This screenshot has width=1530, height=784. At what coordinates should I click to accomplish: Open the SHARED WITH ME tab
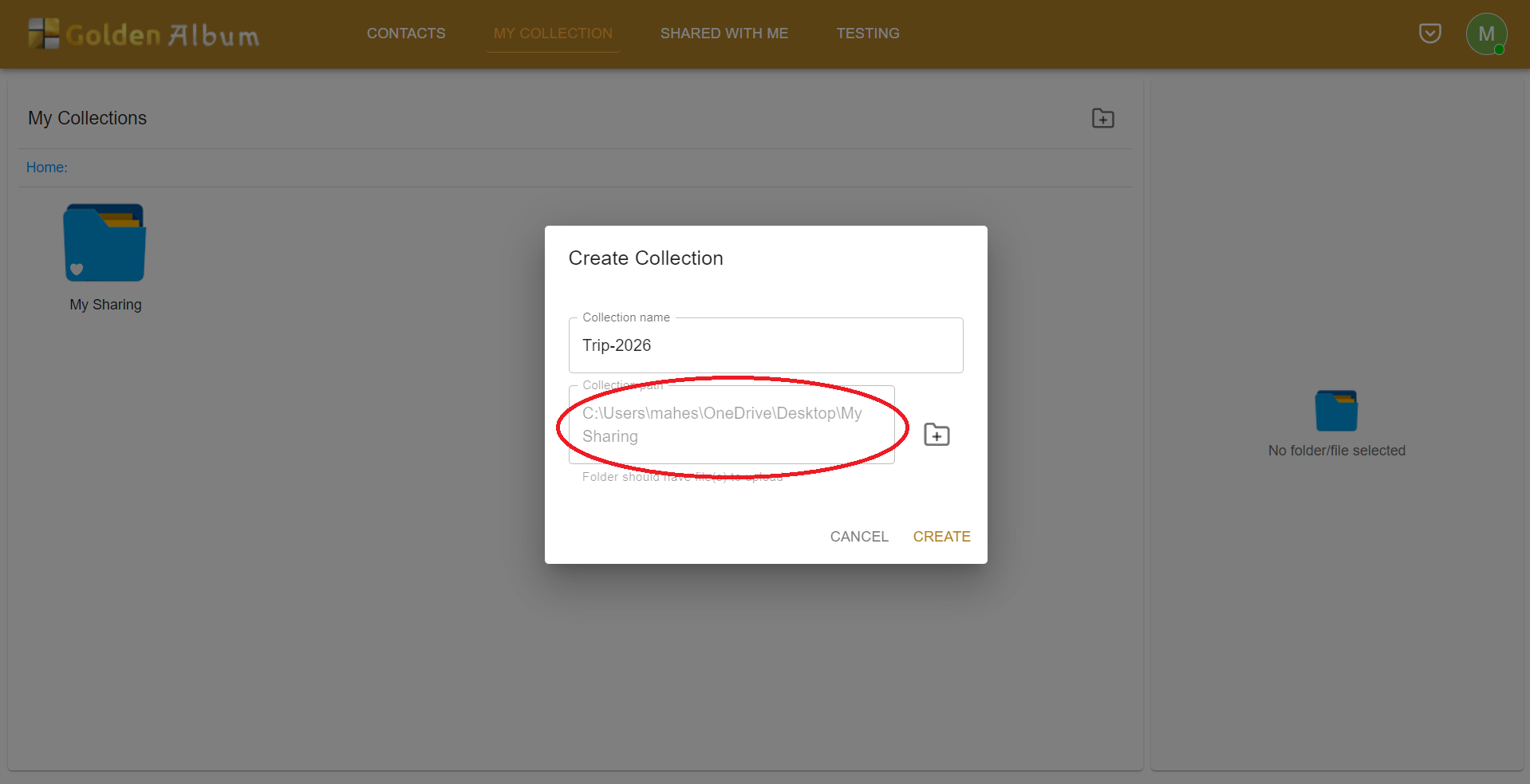(724, 33)
